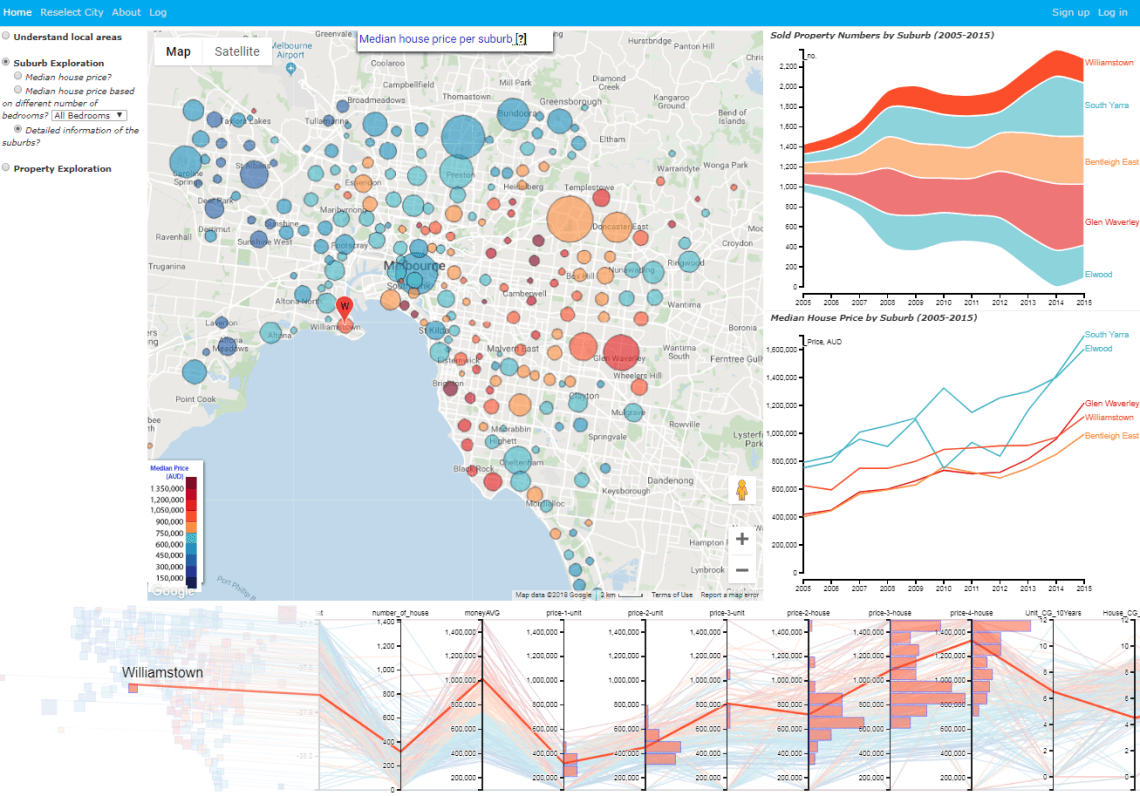Viewport: 1140px width, 796px height.
Task: Select the Property Exploration radio button
Action: (6, 168)
